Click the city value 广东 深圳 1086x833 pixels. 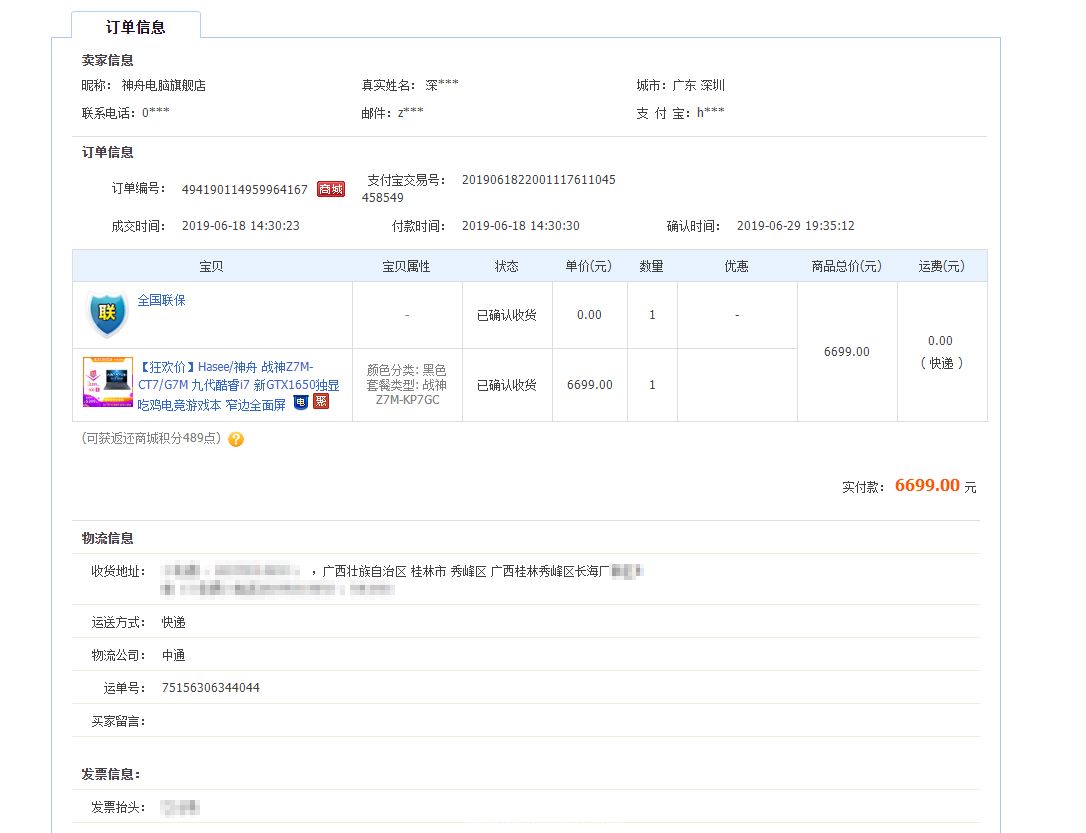coord(698,85)
